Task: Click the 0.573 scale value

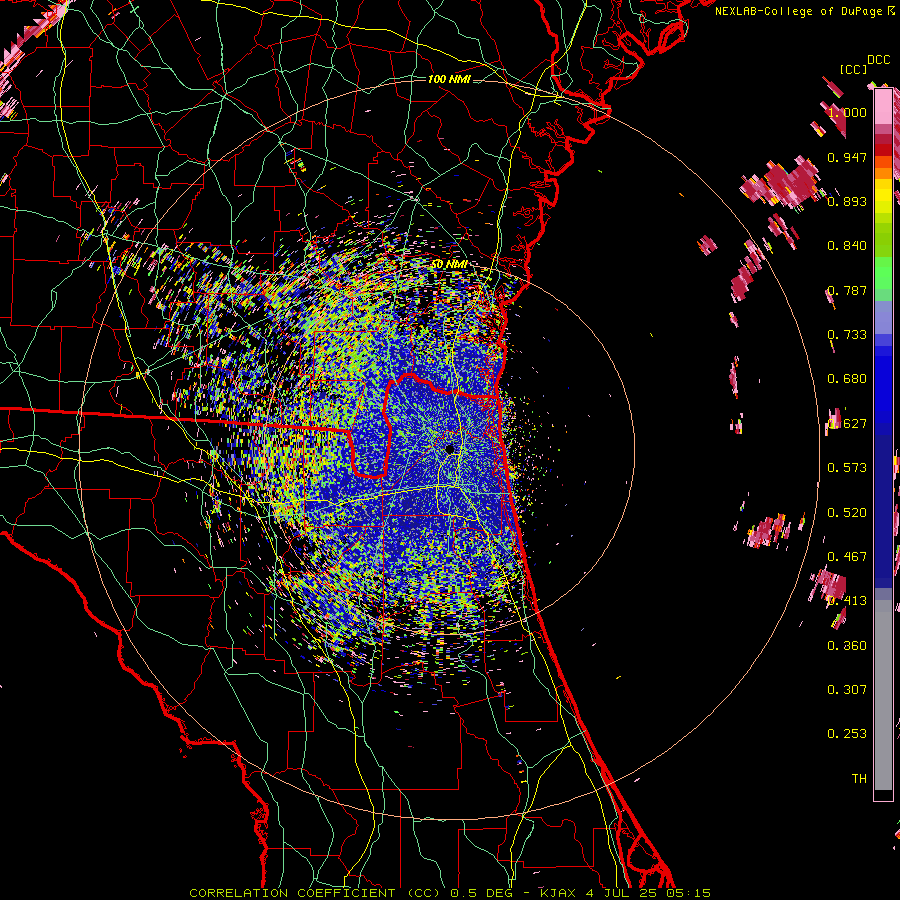Action: pyautogui.click(x=847, y=468)
